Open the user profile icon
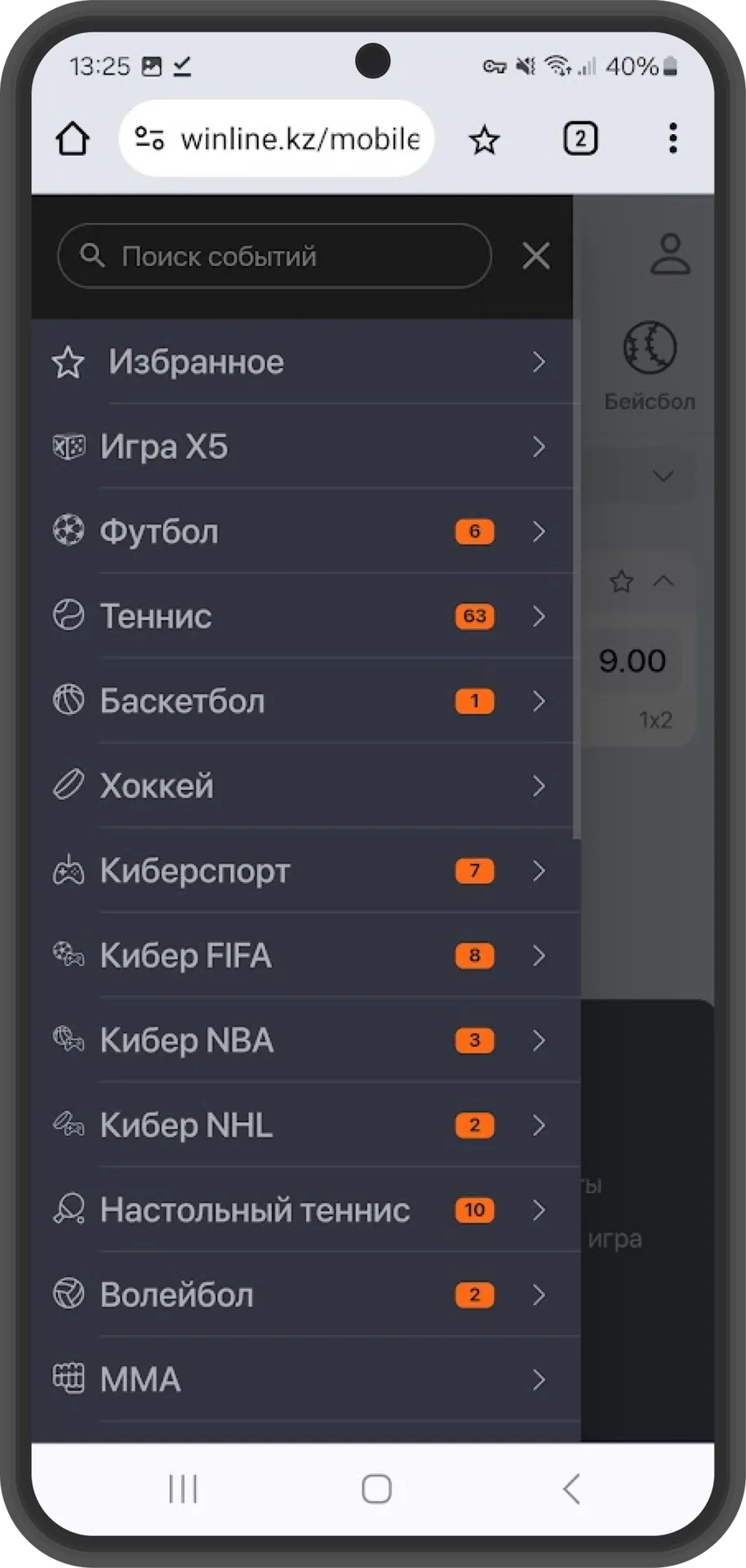 coord(670,254)
